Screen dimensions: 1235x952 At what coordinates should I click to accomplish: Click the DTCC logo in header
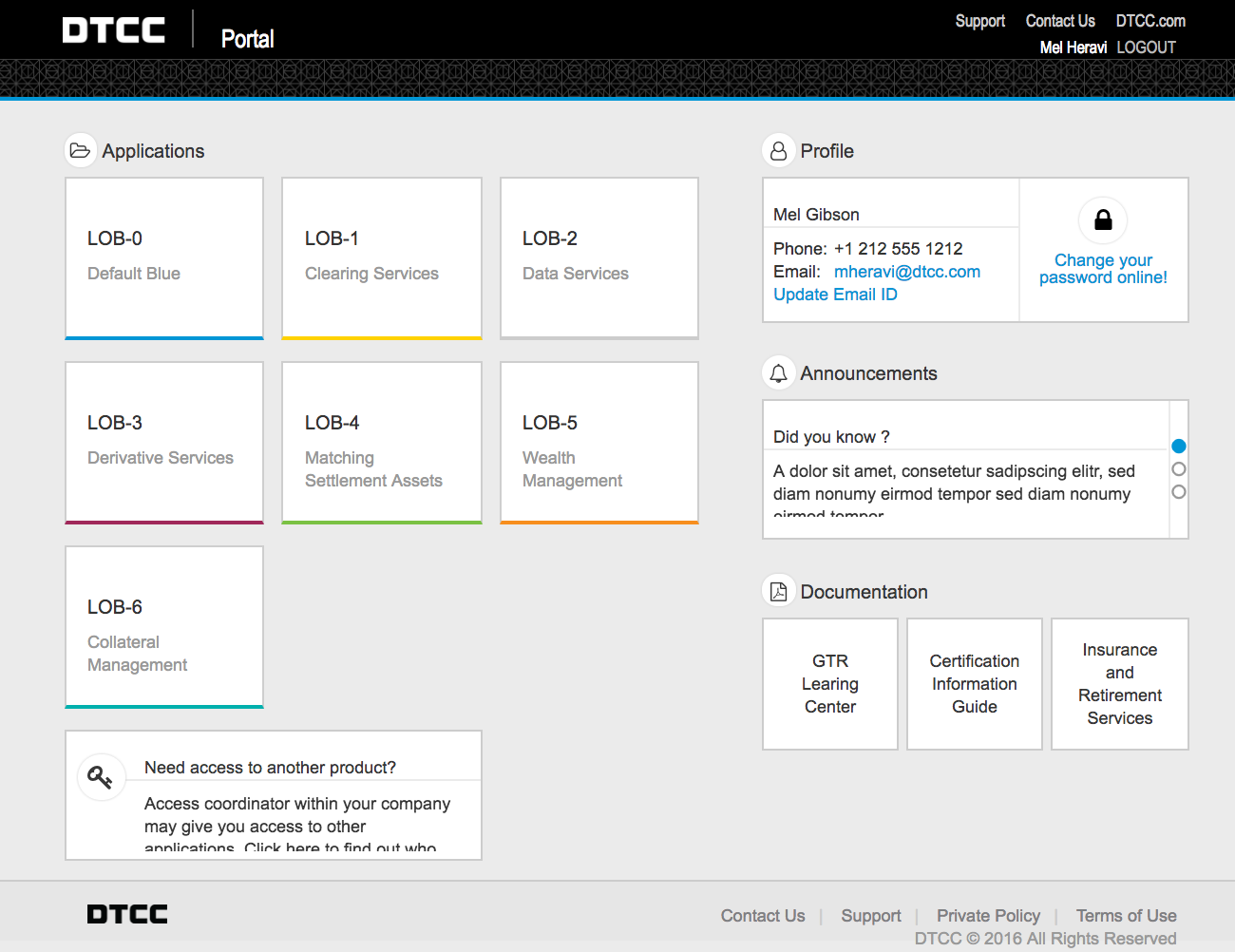coord(114,30)
